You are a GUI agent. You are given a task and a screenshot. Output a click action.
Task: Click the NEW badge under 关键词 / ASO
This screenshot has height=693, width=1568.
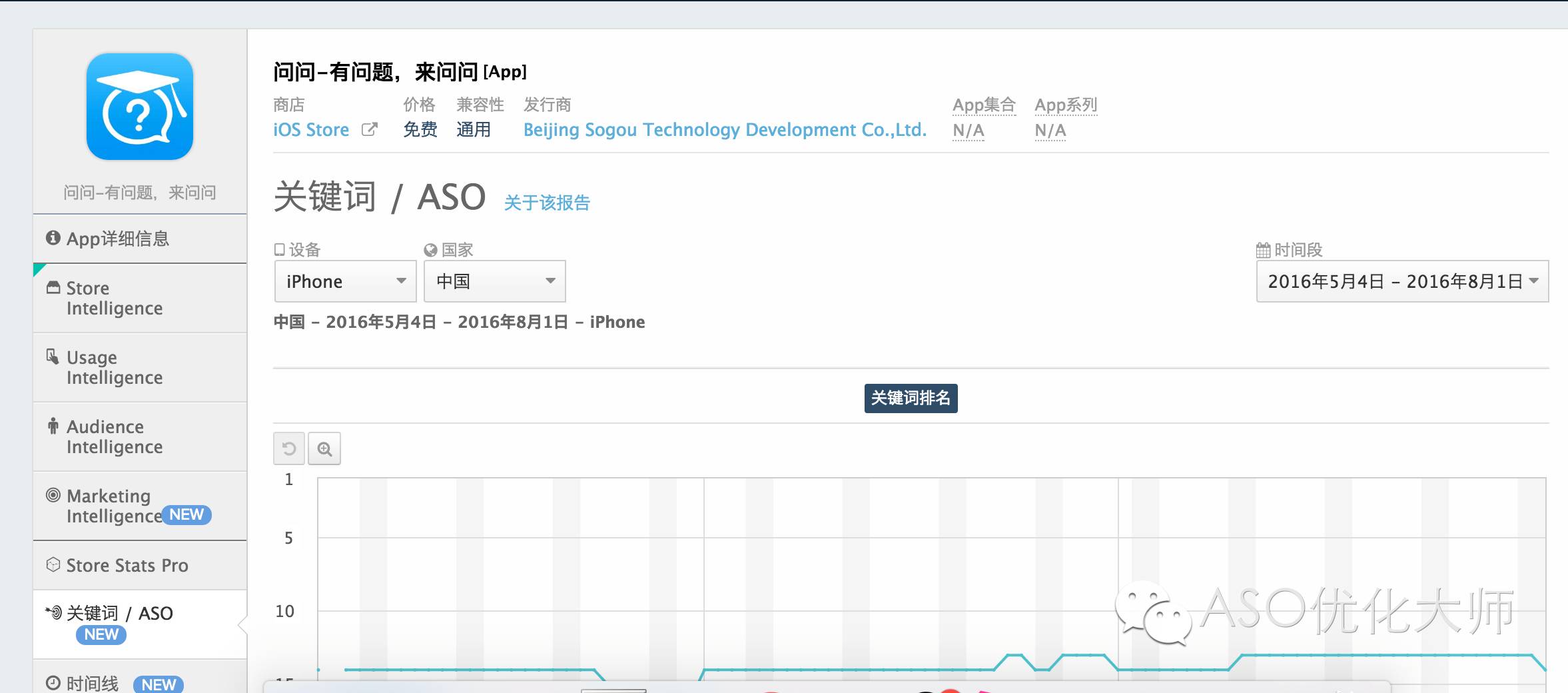click(101, 634)
